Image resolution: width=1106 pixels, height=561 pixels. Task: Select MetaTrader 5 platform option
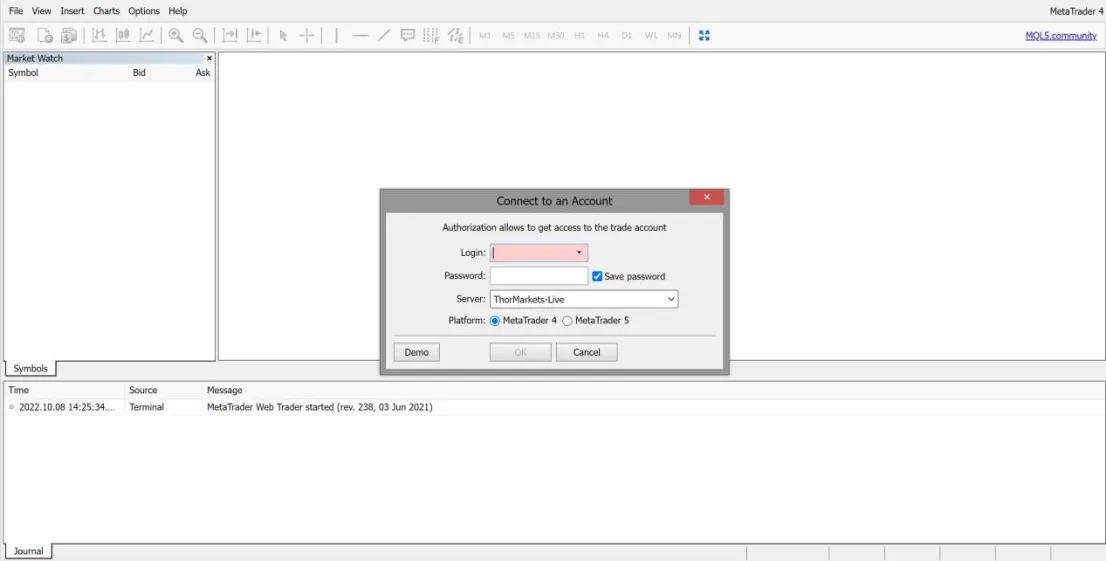567,320
